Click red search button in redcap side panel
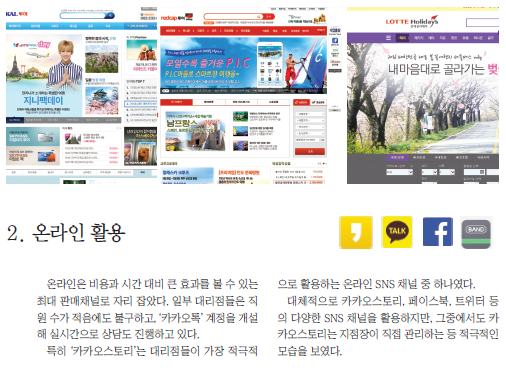The width and height of the screenshot is (506, 368). [310, 151]
